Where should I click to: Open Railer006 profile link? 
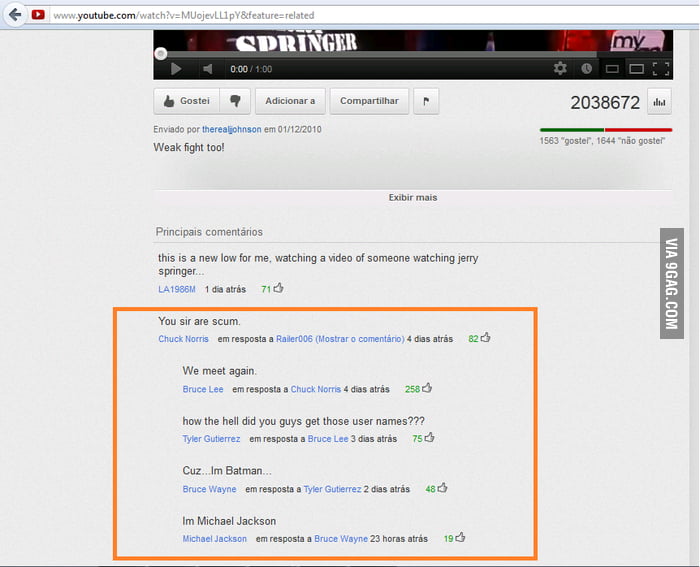tap(294, 339)
